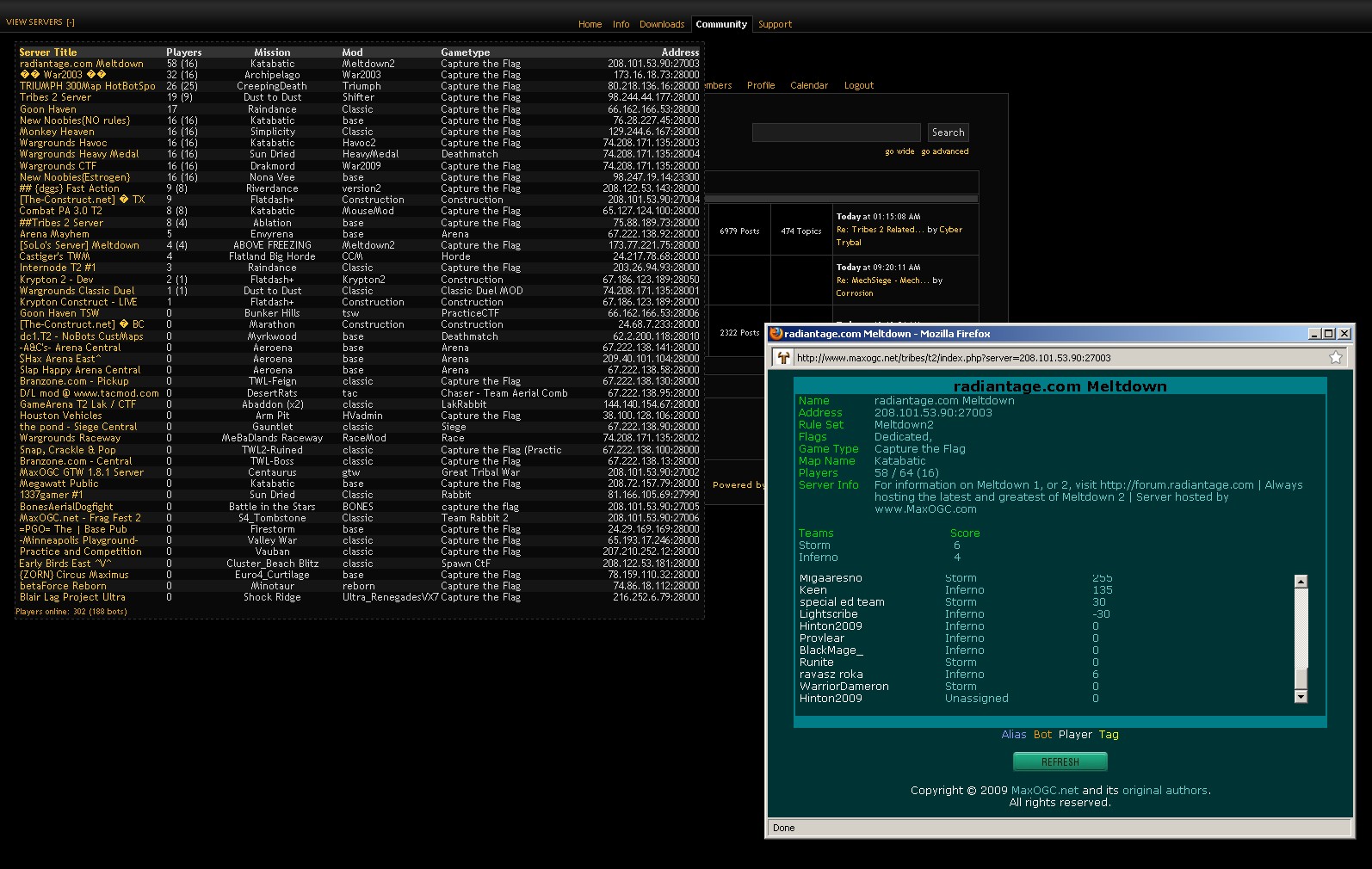Minimize the radiantage.com Meltdown Firefox window

click(x=1314, y=334)
